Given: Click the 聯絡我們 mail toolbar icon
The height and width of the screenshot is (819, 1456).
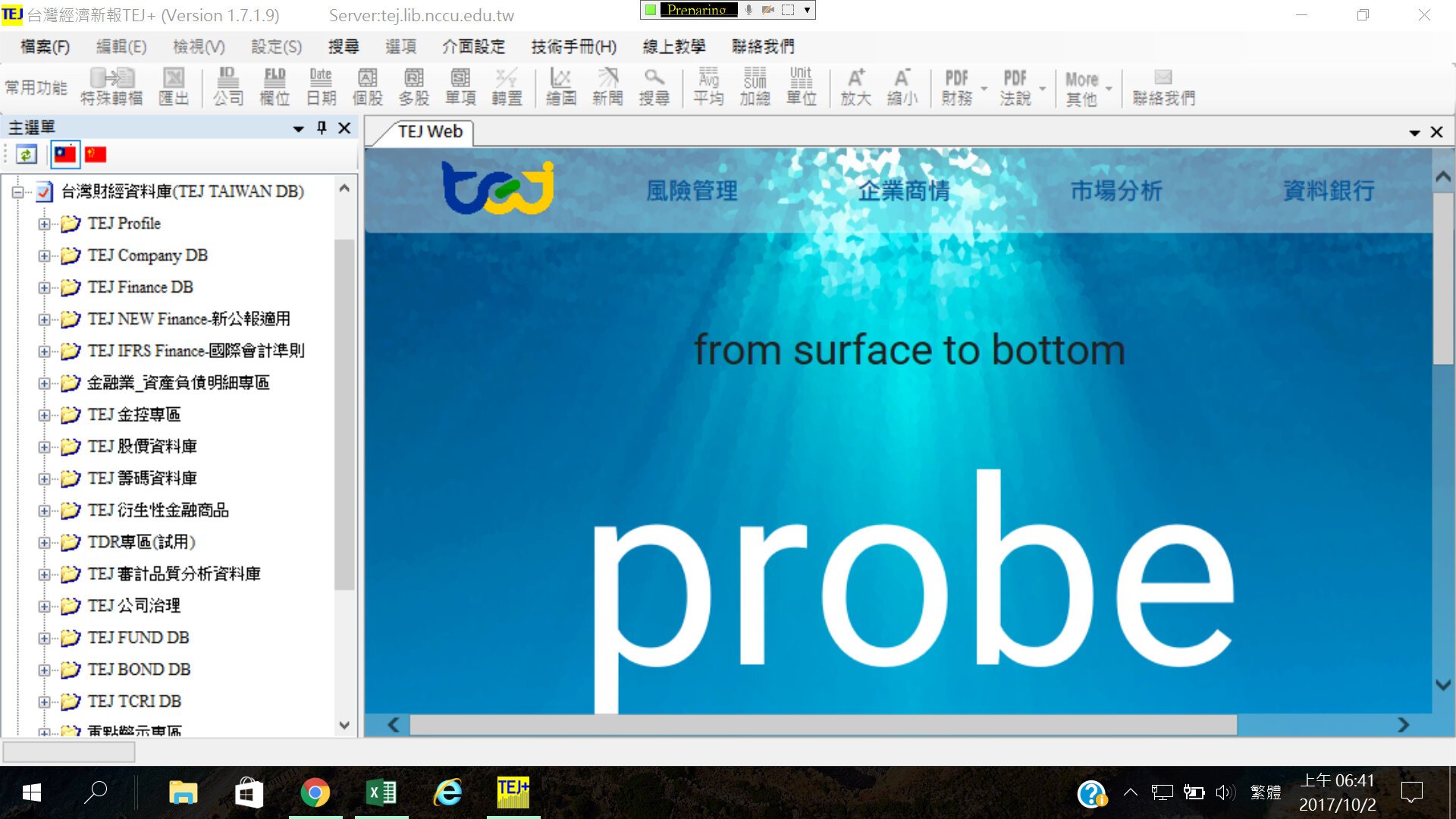Looking at the screenshot, I should [x=1164, y=86].
